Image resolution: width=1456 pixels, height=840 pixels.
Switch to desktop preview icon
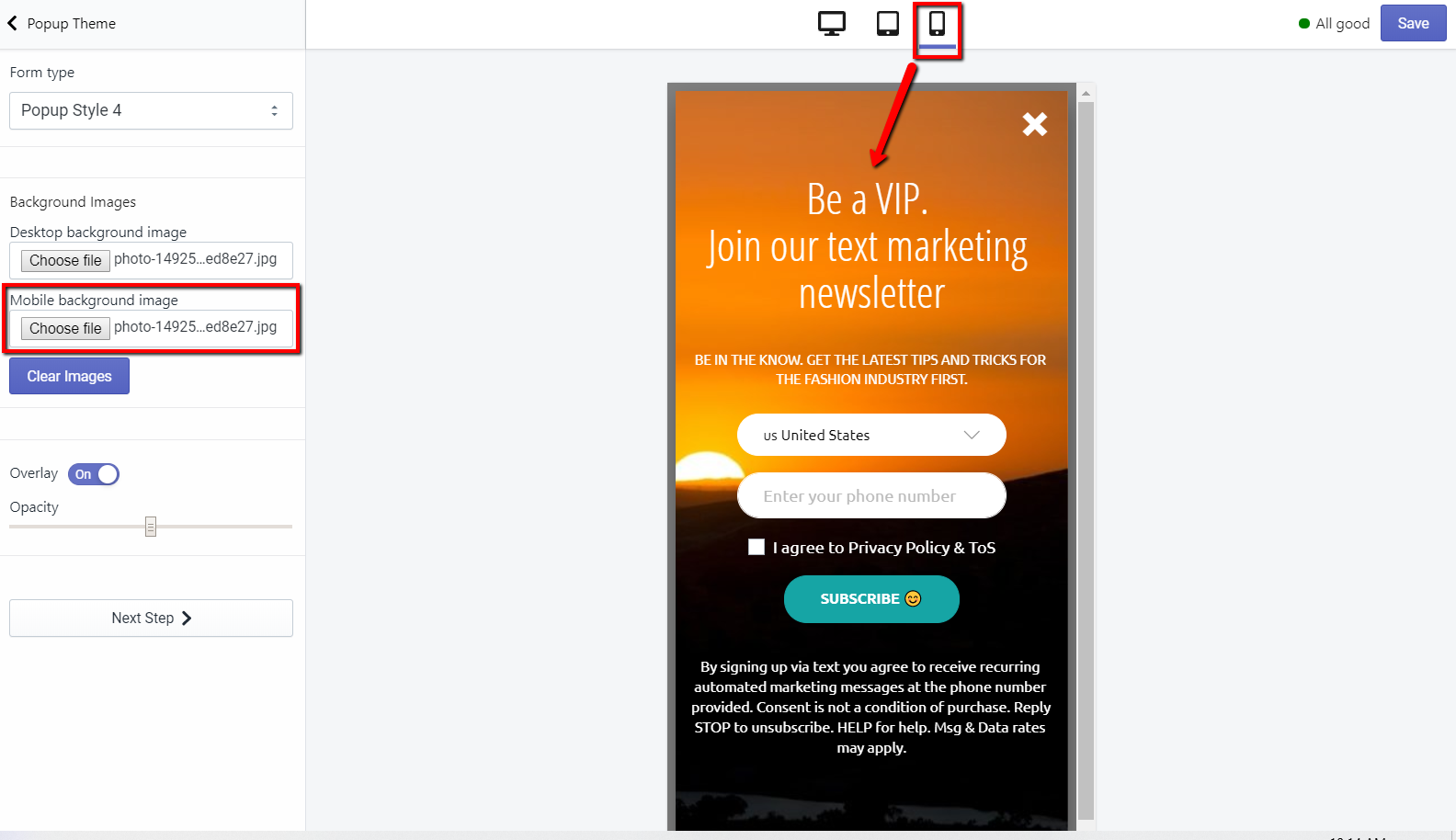(x=832, y=24)
